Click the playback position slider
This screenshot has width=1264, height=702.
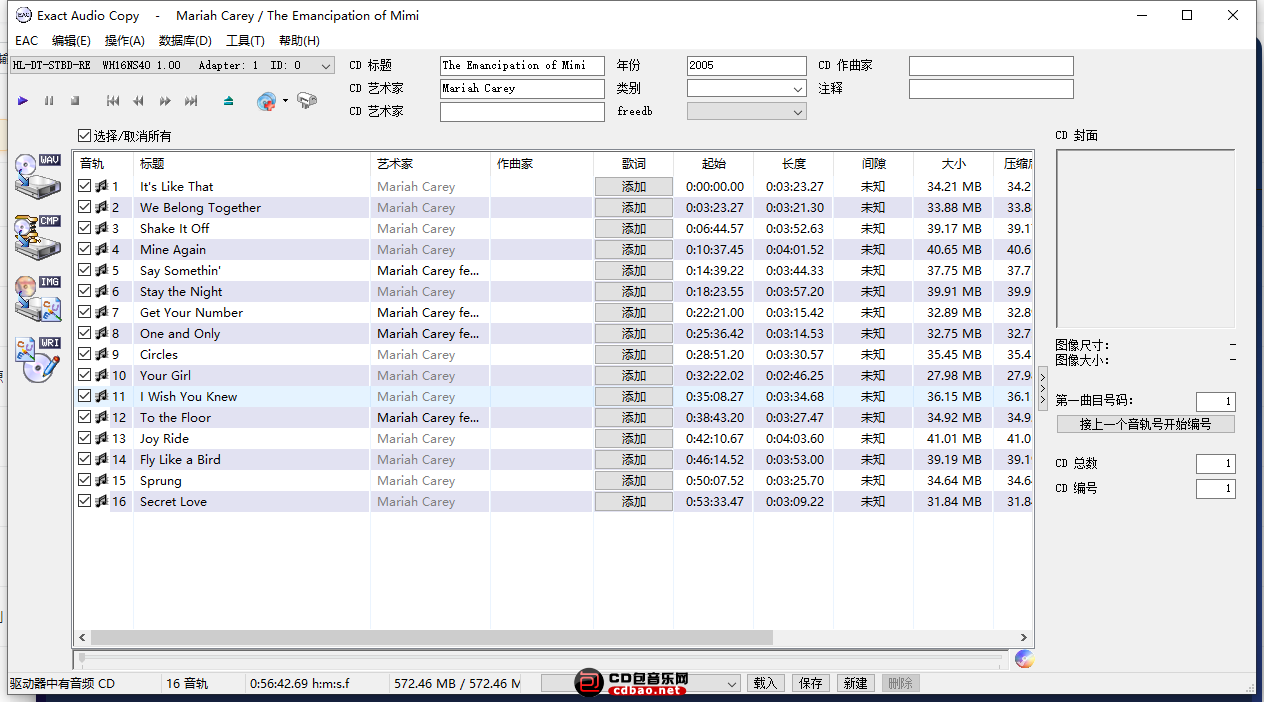coord(540,658)
